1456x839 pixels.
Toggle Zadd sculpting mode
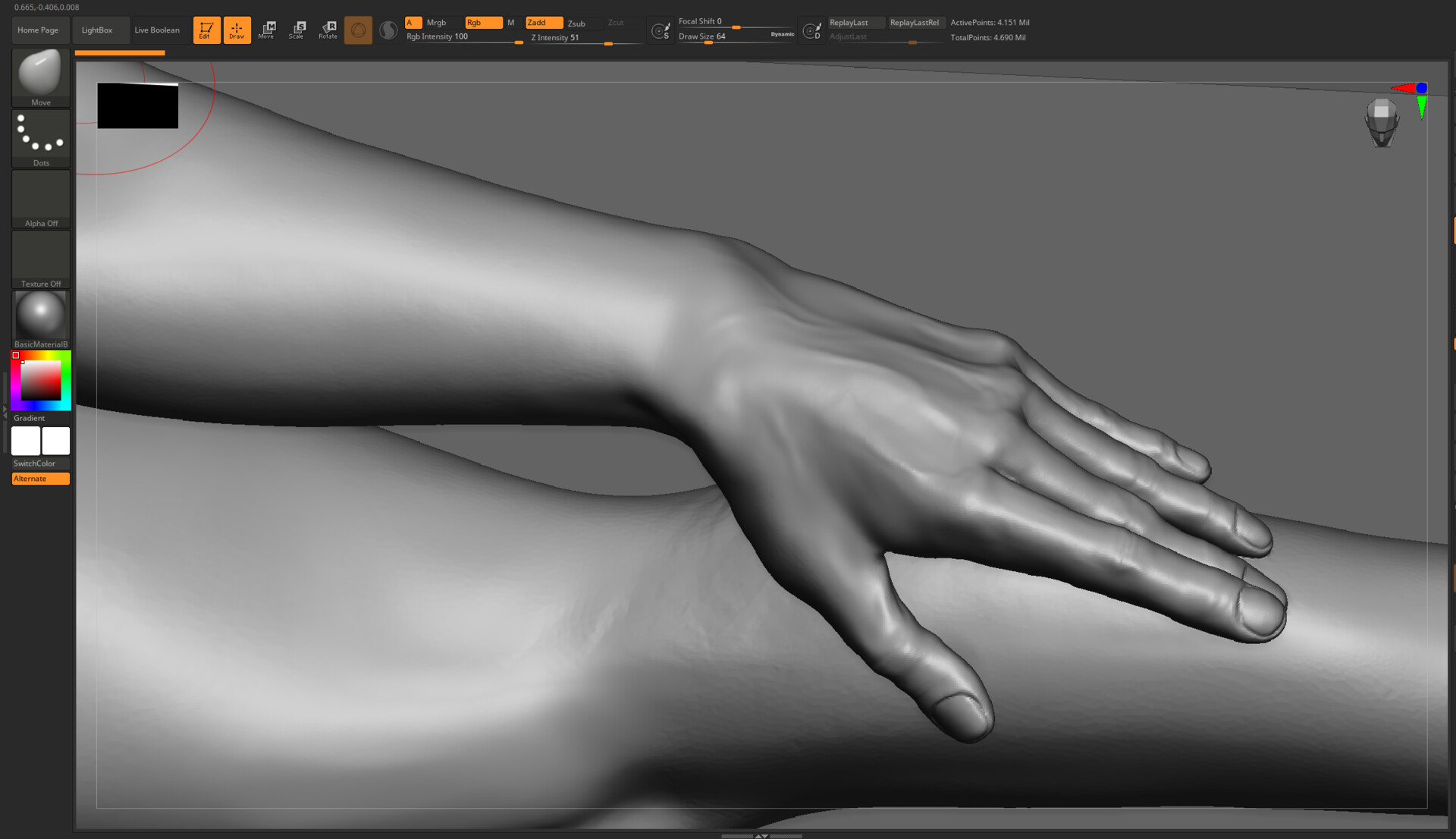coord(543,23)
